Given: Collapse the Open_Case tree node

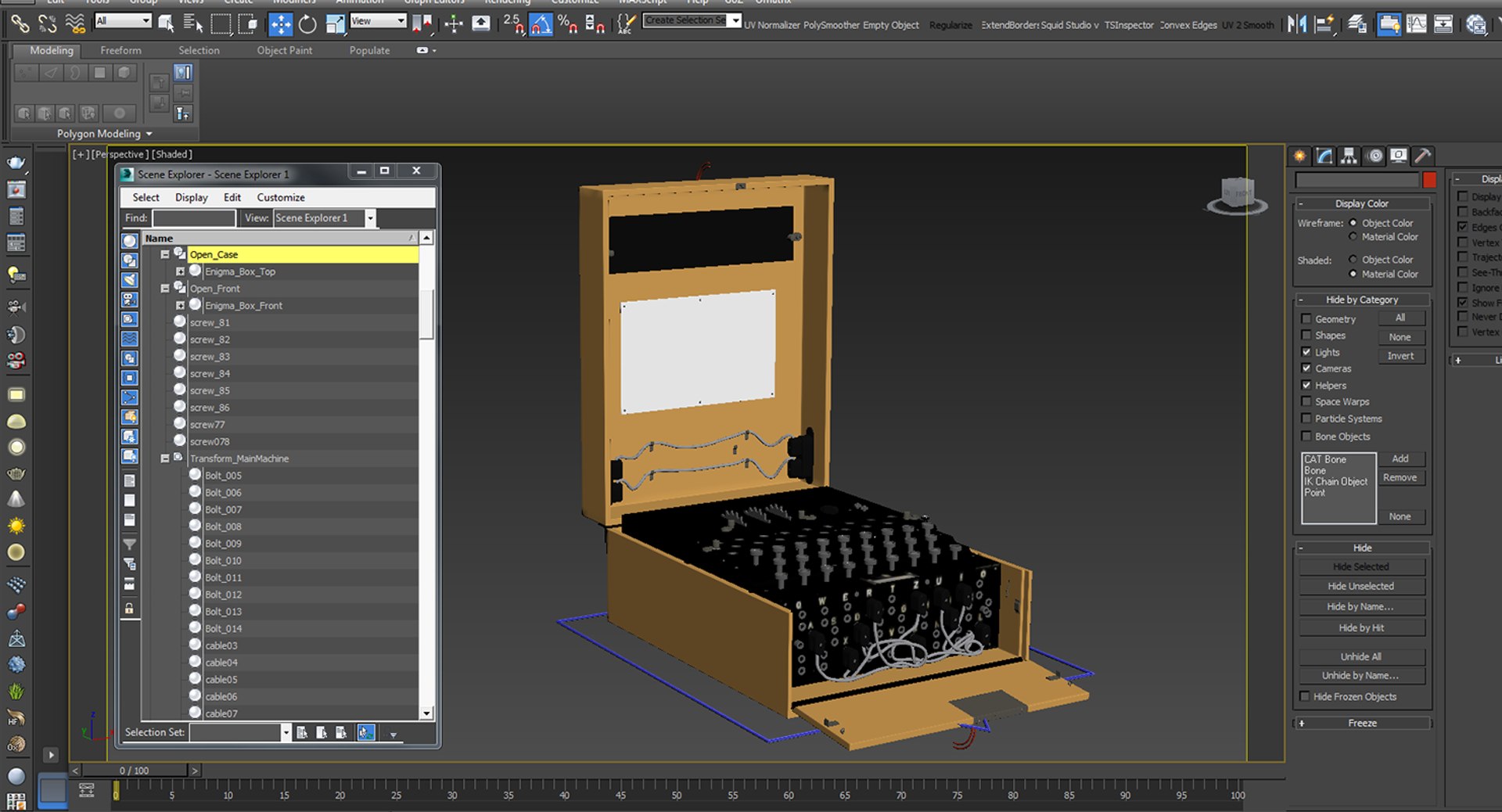Looking at the screenshot, I should [165, 254].
